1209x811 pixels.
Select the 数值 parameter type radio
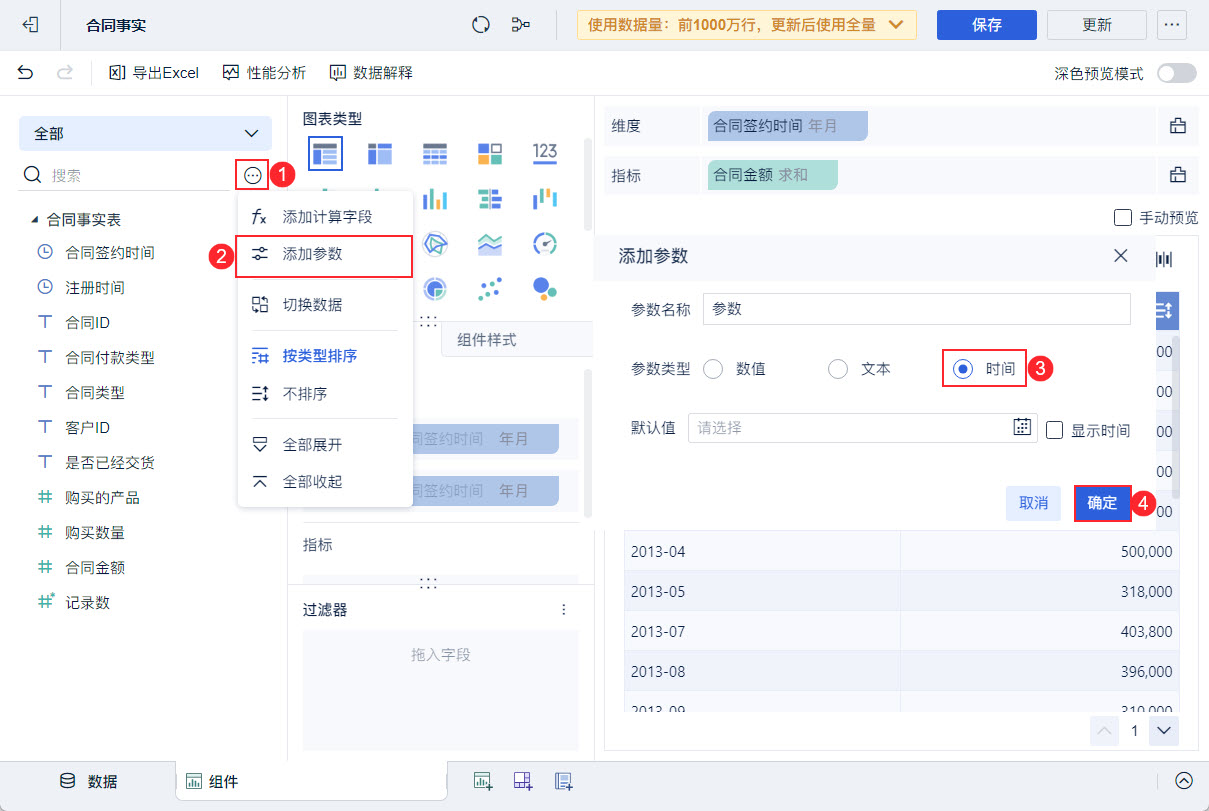(713, 369)
